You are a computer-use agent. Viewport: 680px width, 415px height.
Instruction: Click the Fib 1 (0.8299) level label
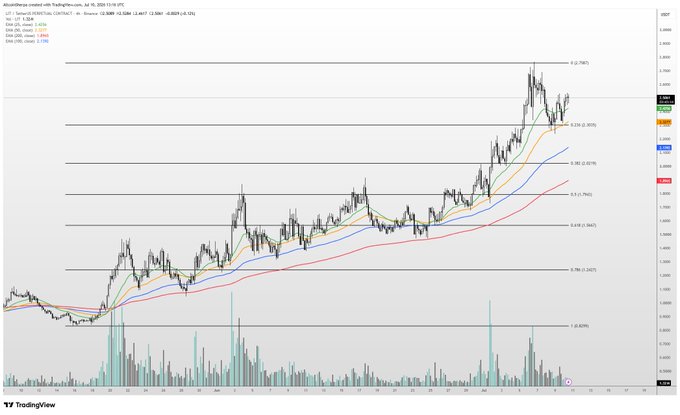(580, 326)
